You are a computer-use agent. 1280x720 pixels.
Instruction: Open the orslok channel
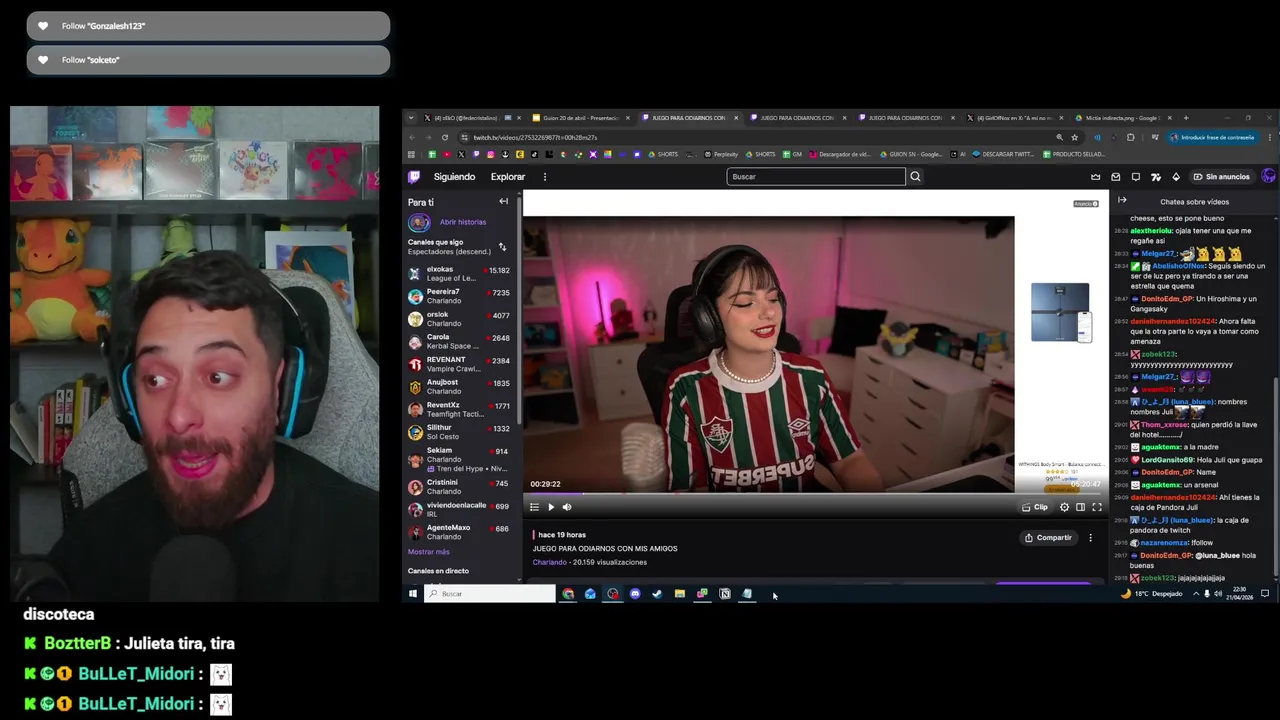(x=459, y=319)
